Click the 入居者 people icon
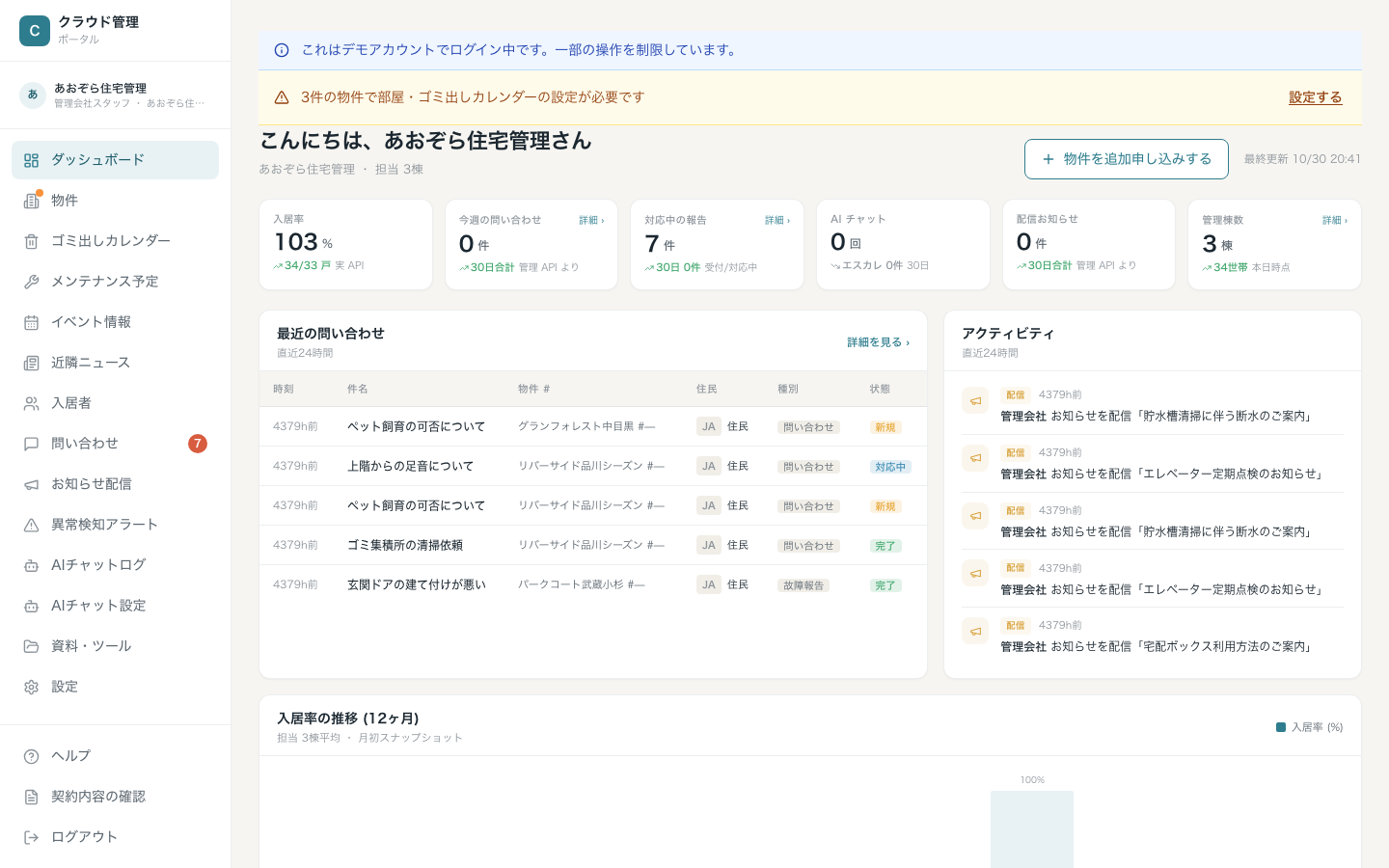The height and width of the screenshot is (868, 1389). coord(32,403)
